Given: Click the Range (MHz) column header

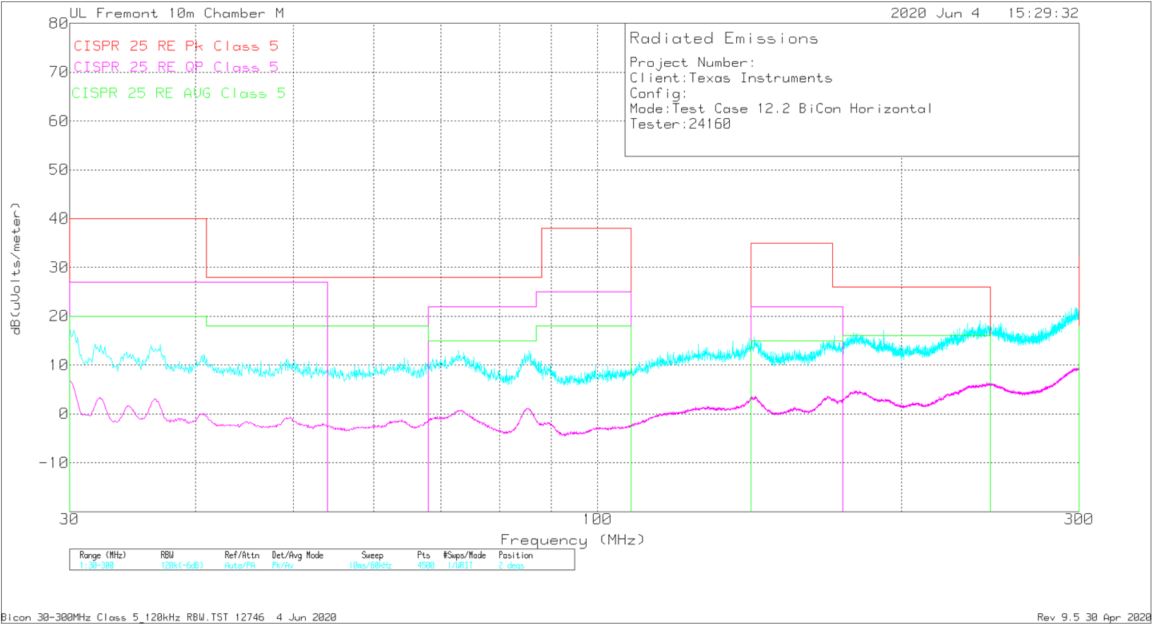Looking at the screenshot, I should 102,555.
